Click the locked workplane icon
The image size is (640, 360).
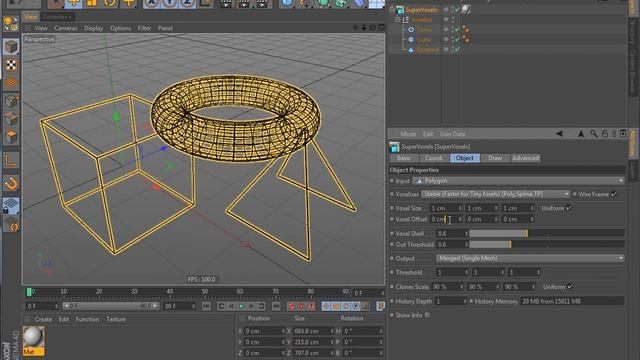11,205
